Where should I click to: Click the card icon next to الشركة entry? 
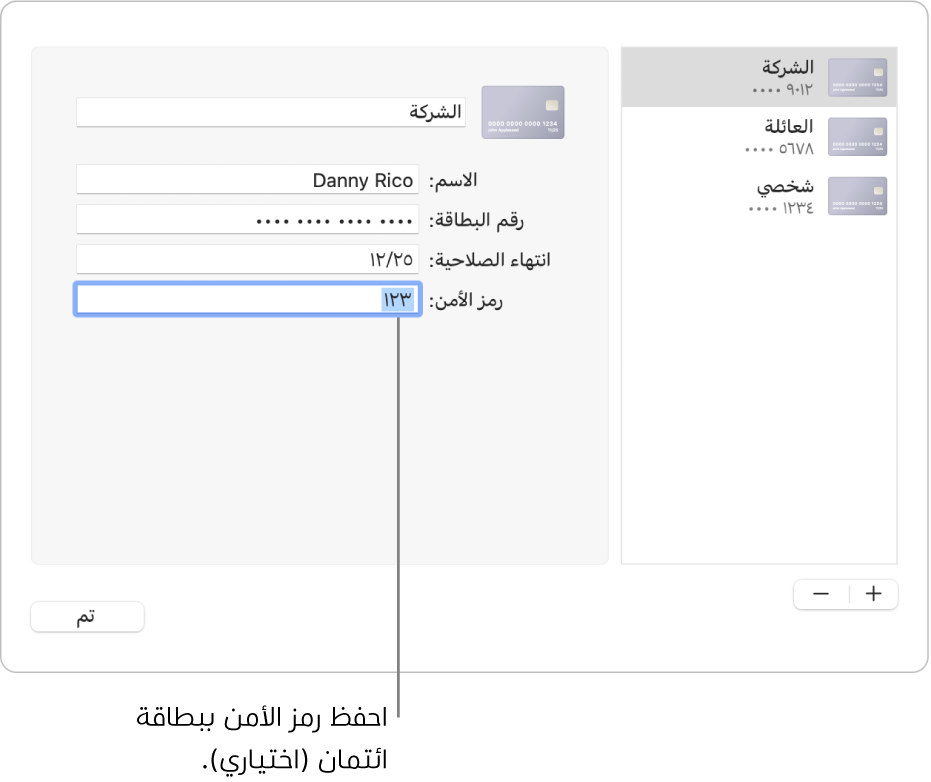point(858,77)
